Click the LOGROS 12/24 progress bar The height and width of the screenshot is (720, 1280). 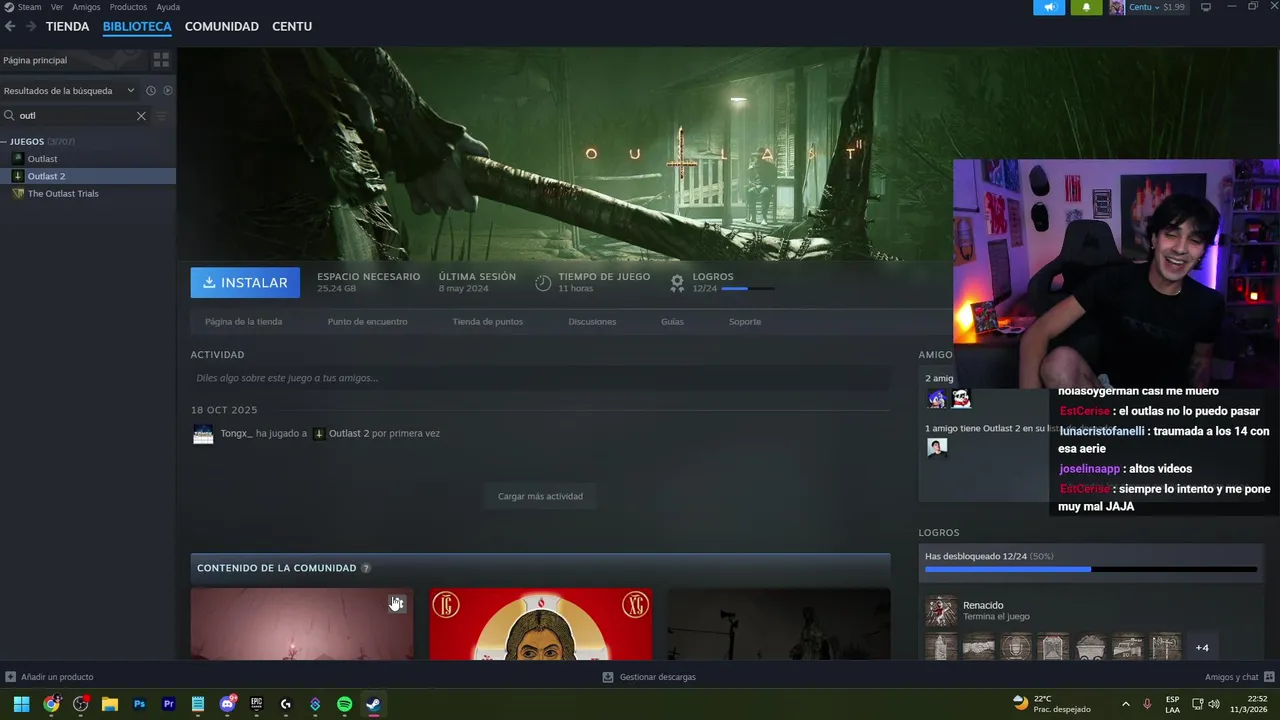point(748,288)
